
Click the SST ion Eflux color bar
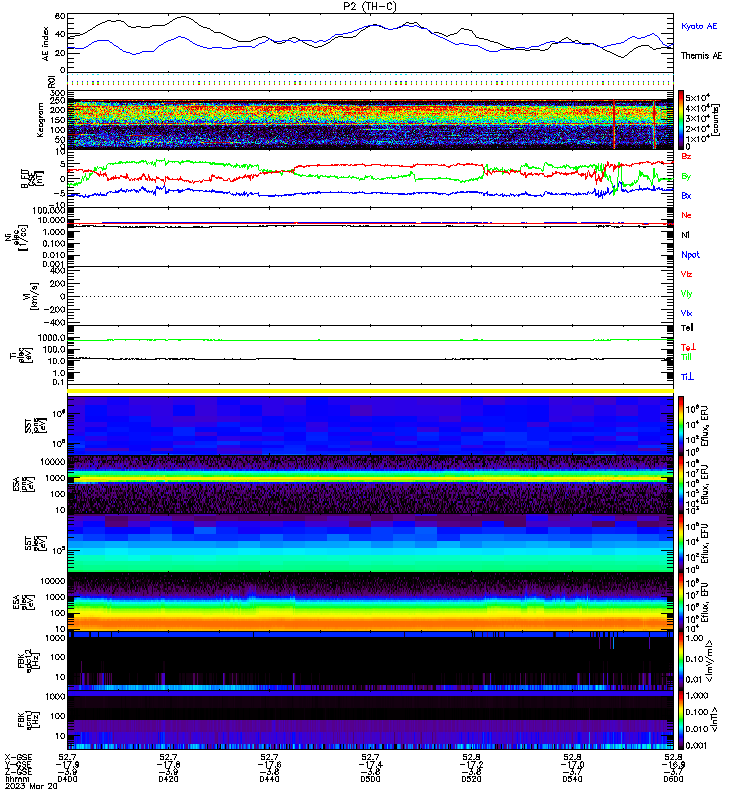(681, 425)
